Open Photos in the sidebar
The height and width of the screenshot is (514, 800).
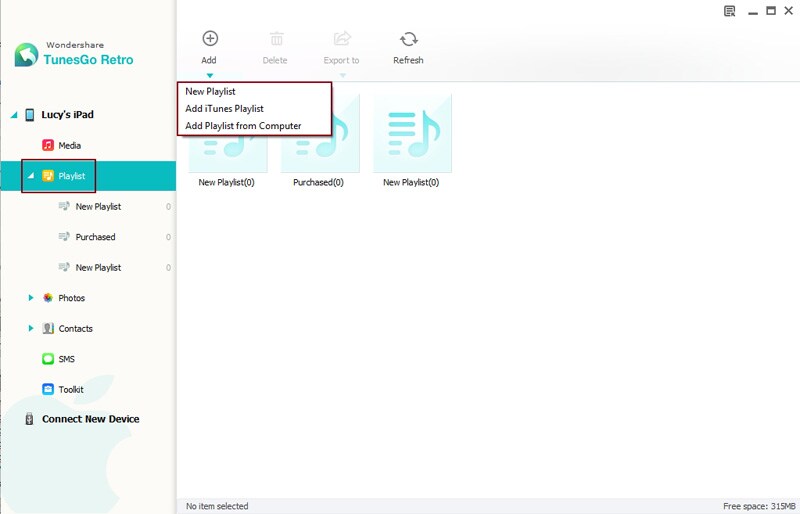click(x=71, y=298)
